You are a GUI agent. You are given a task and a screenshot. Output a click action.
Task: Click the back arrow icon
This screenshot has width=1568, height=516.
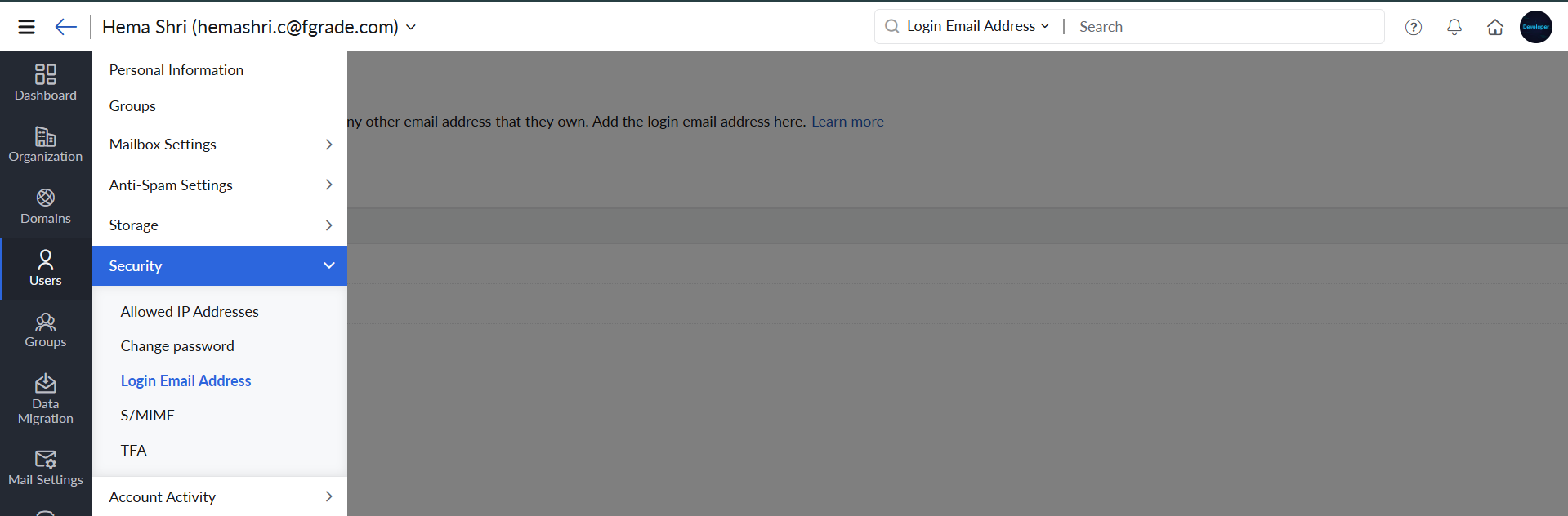[x=65, y=27]
